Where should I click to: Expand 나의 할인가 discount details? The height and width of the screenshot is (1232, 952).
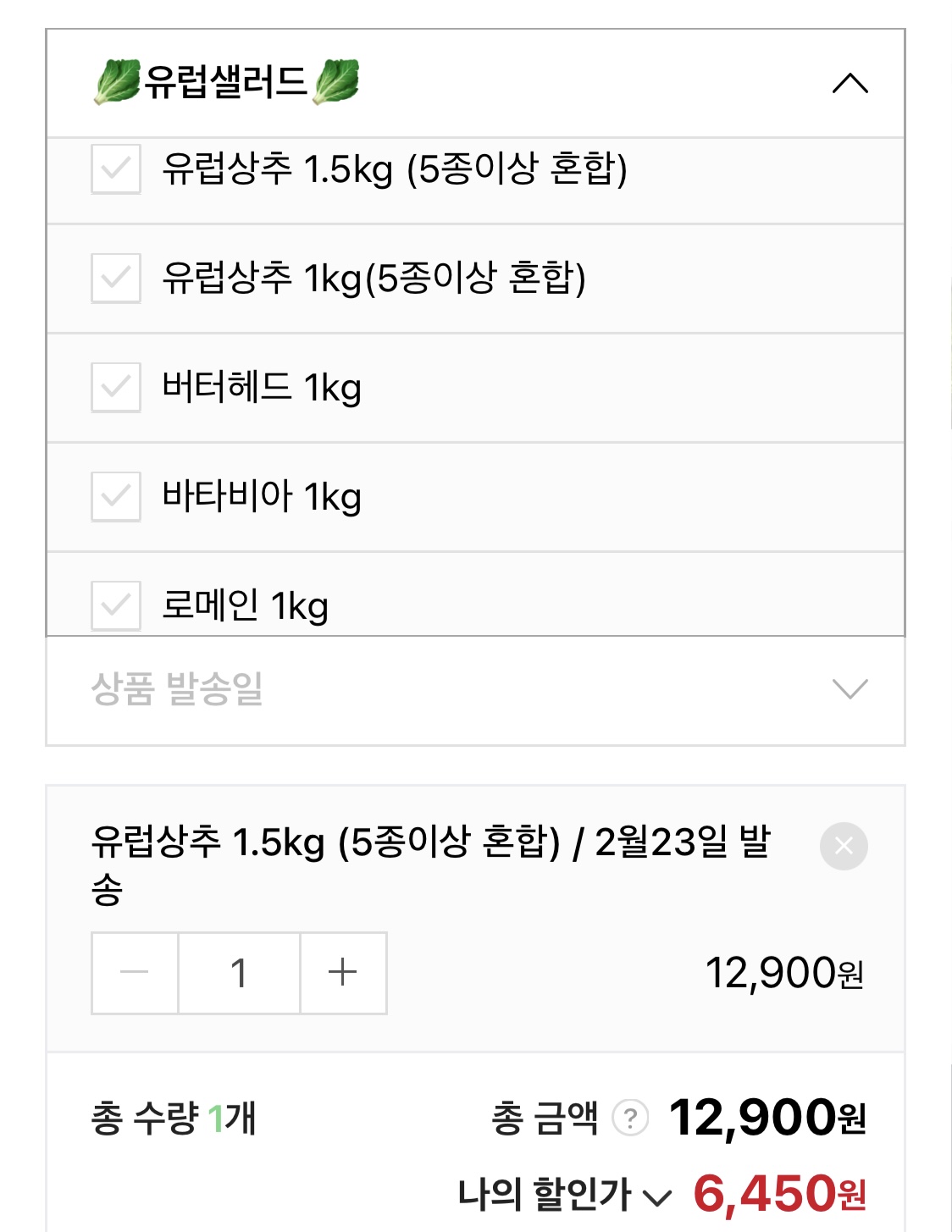[x=657, y=1196]
